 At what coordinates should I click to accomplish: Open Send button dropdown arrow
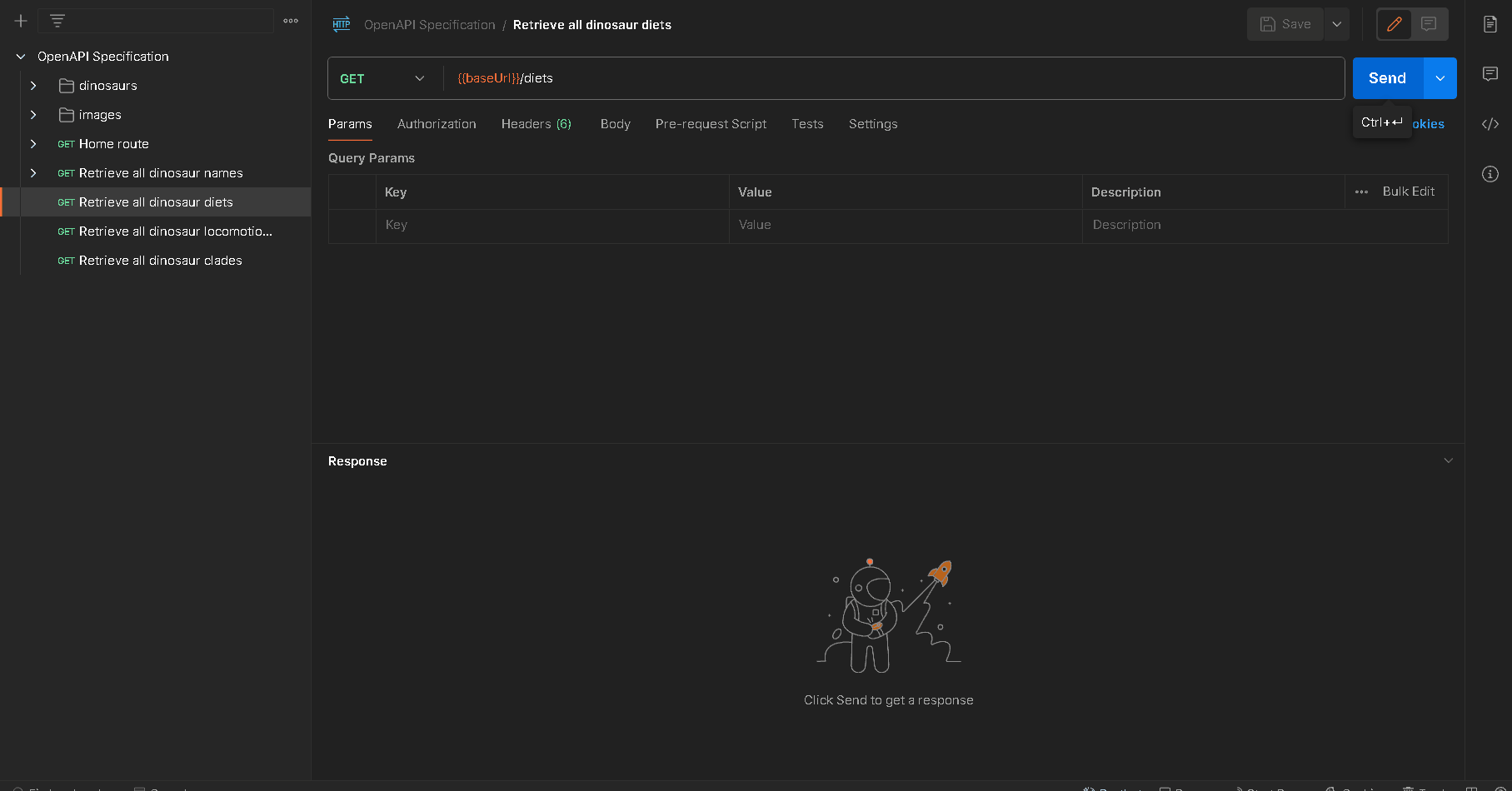1440,78
